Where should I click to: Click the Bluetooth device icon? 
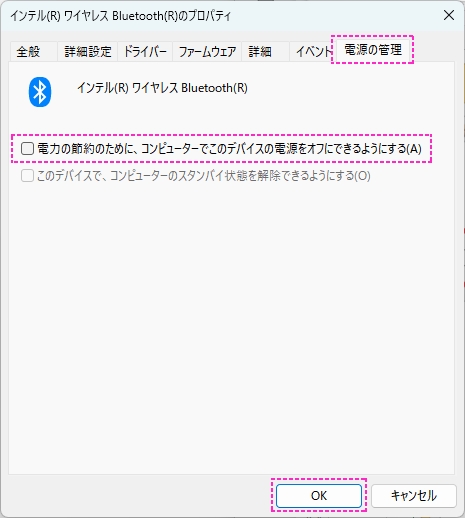[40, 92]
